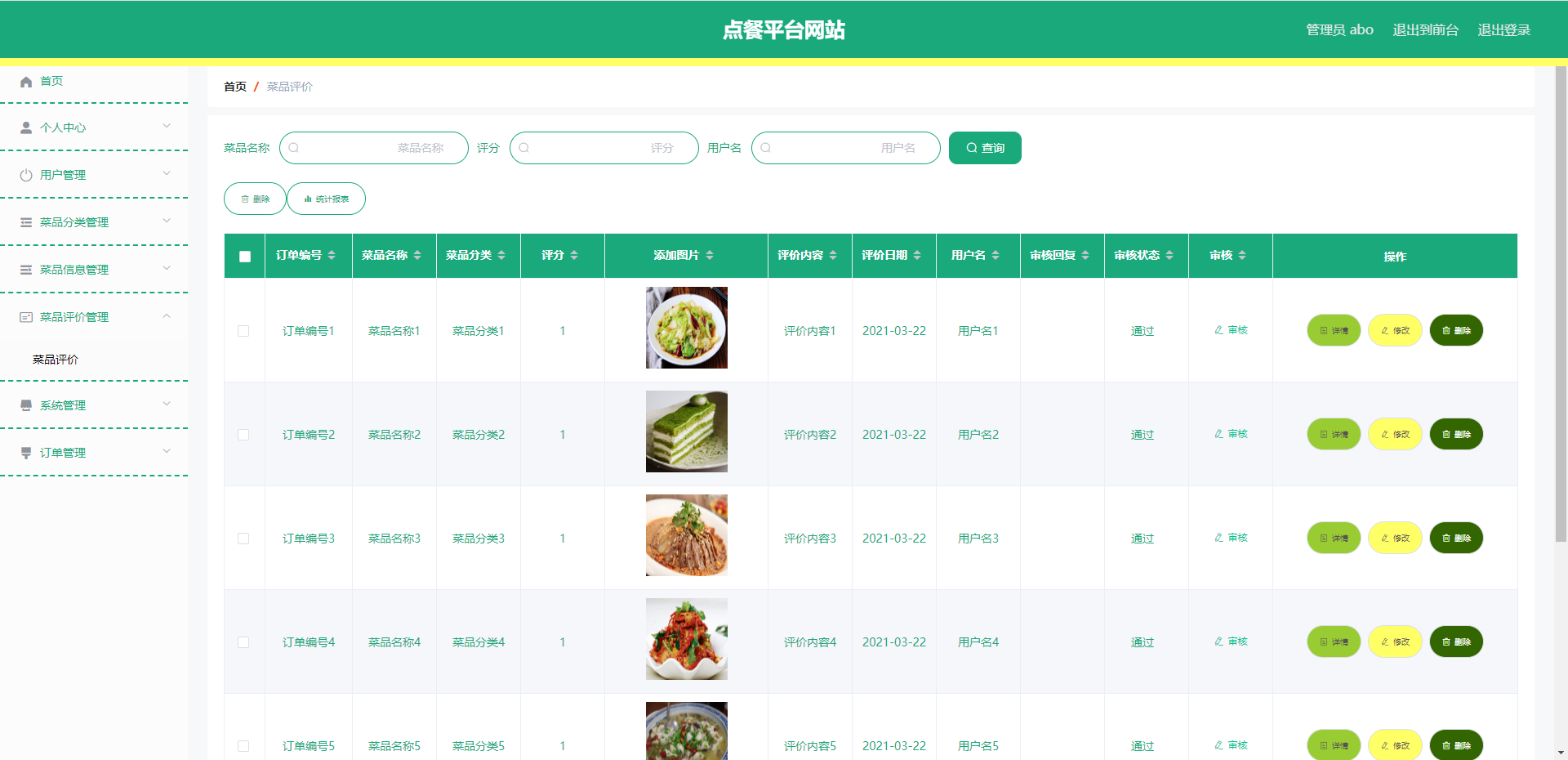1568x760 pixels.
Task: Select the checkbox for 订单编号3 row
Action: [x=243, y=539]
